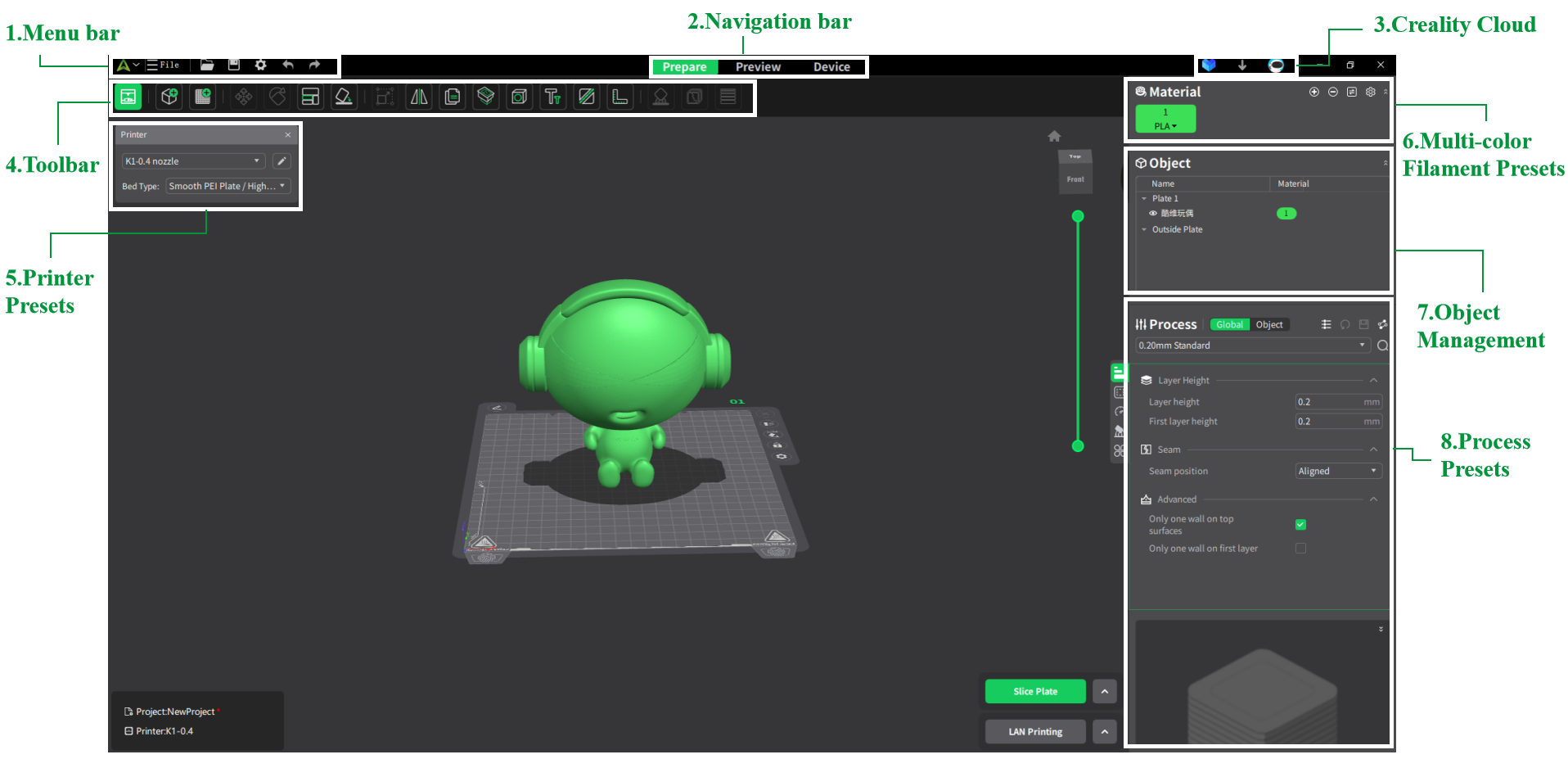The width and height of the screenshot is (1568, 759).
Task: Select the Rotate tool in the toolbar
Action: (x=277, y=96)
